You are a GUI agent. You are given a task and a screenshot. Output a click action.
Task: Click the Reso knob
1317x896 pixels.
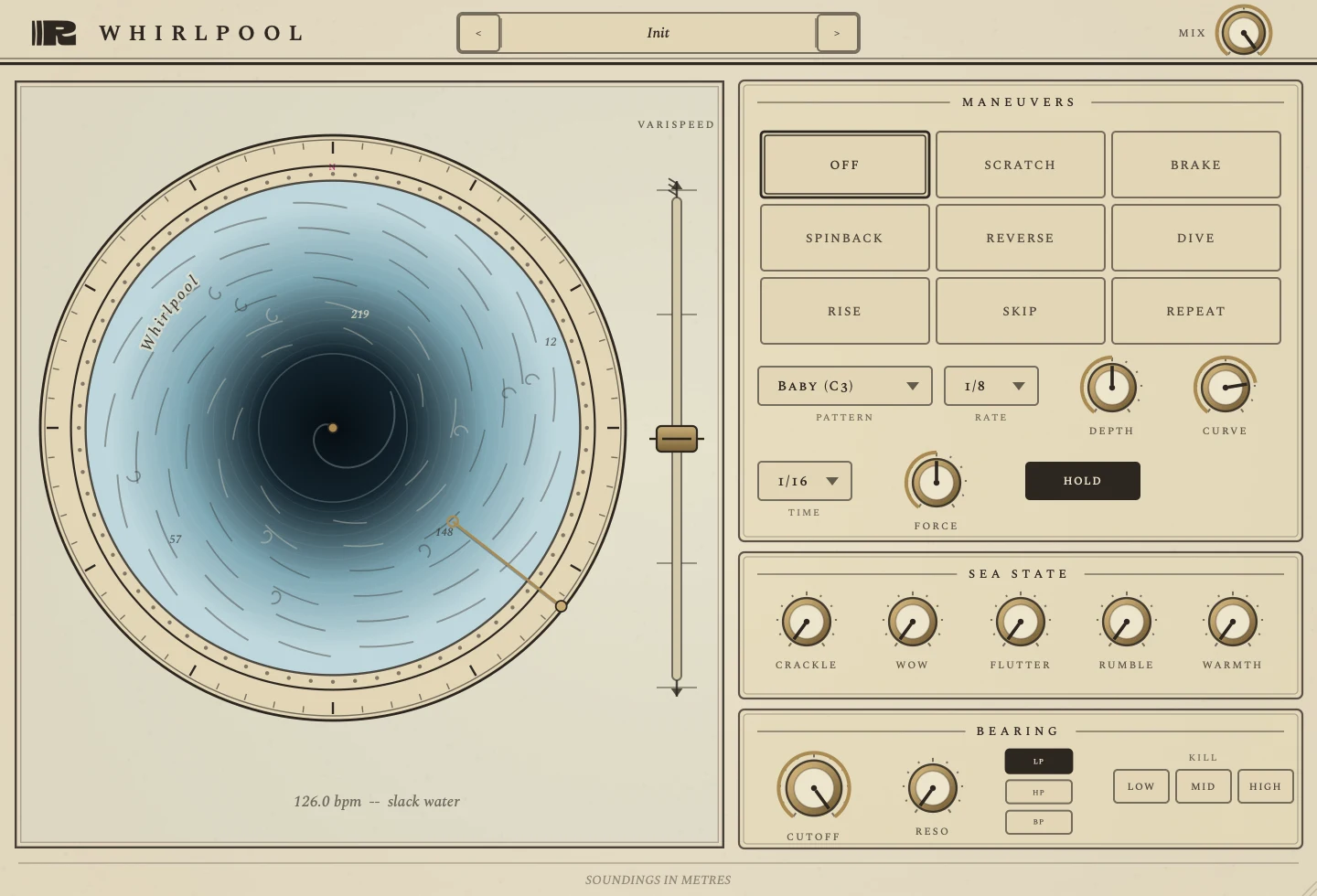(x=933, y=788)
